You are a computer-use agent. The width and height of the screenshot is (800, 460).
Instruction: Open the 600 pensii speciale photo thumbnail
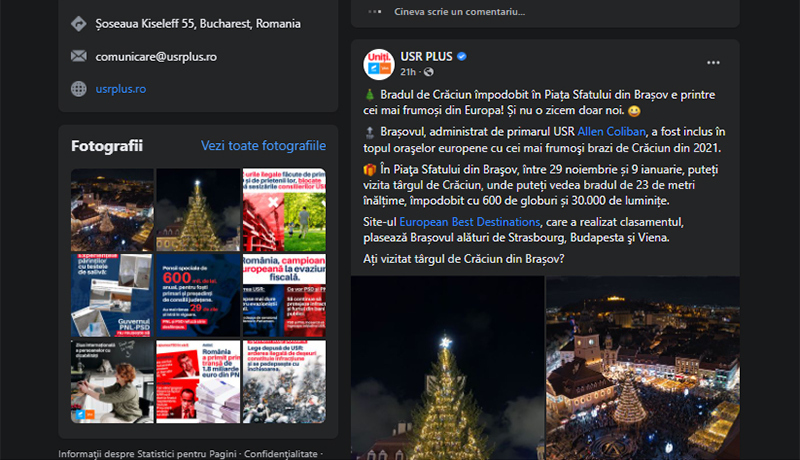tap(198, 295)
